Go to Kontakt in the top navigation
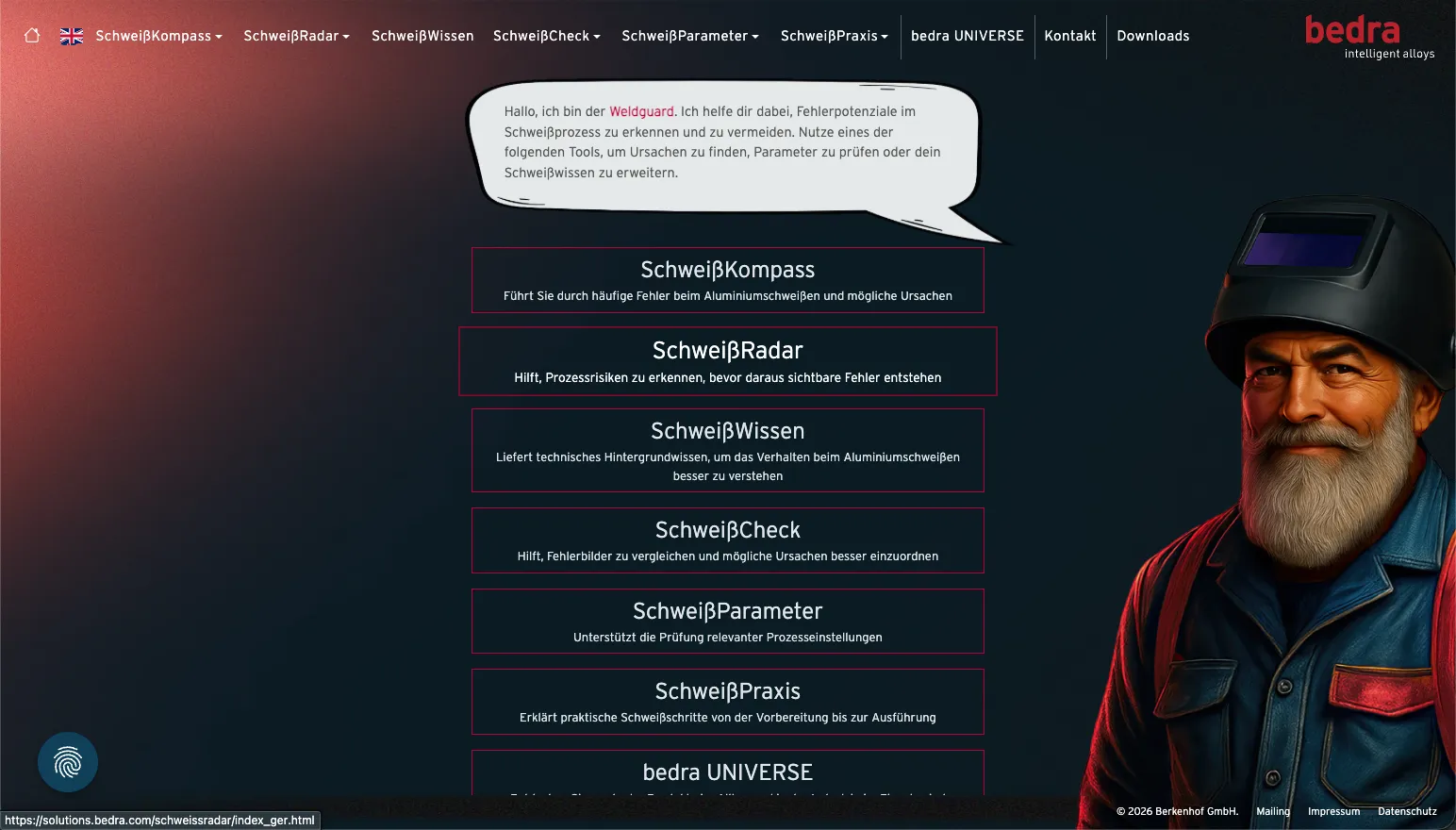The image size is (1456, 830). pyautogui.click(x=1070, y=36)
